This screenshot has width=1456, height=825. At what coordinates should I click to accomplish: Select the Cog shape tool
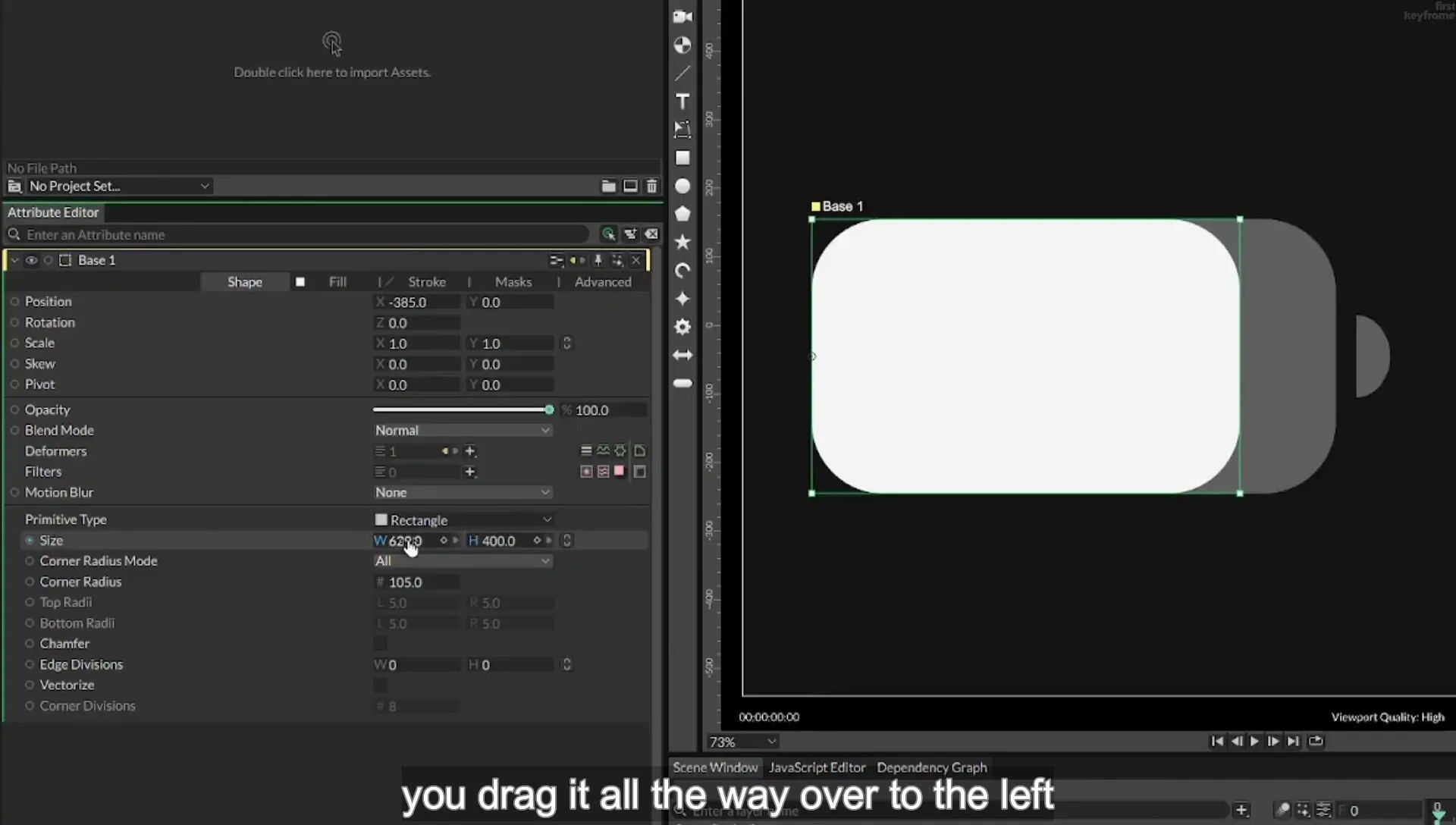(682, 327)
